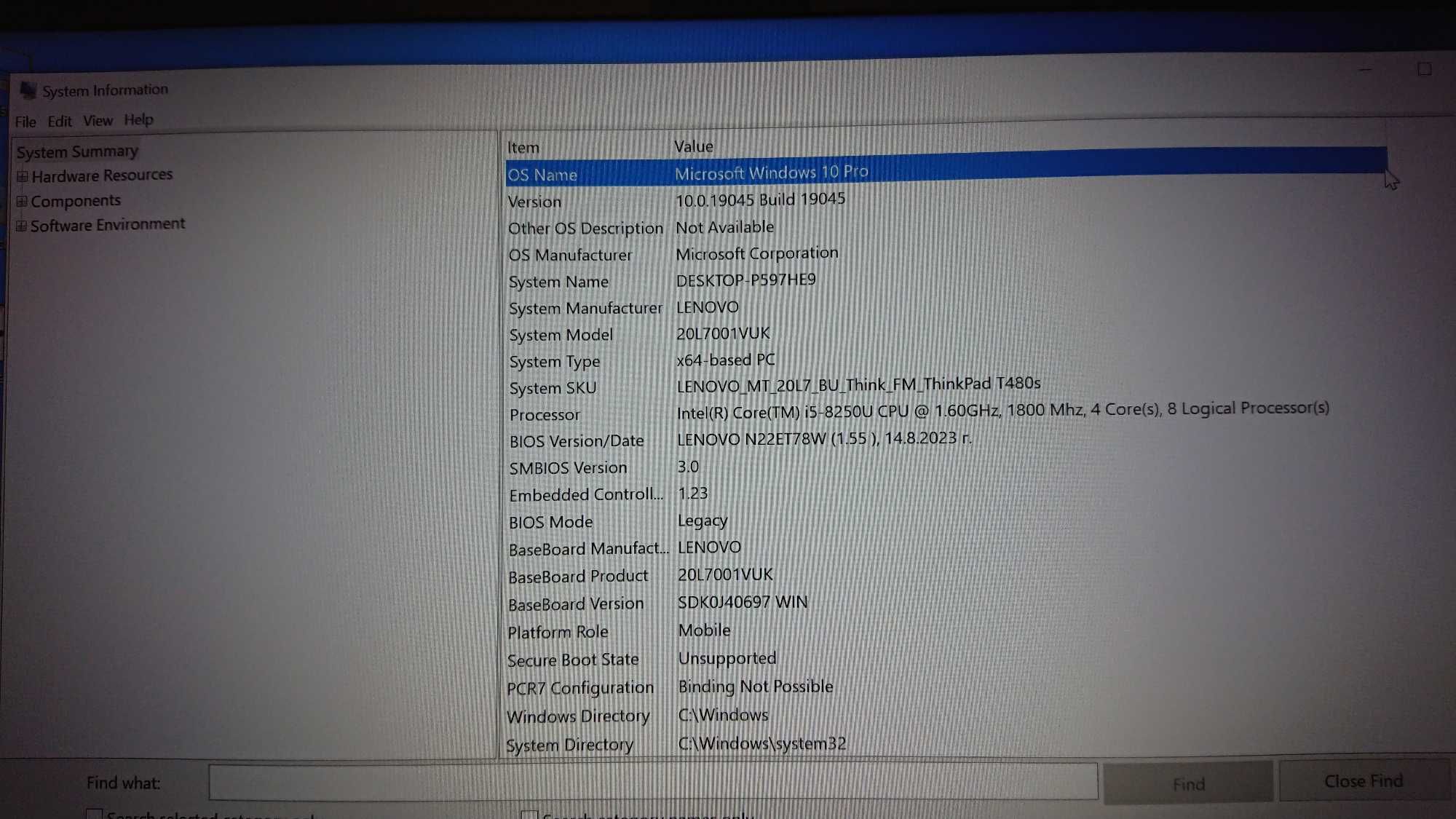Screen dimensions: 1456x819
Task: Select the System Summary category
Action: 76,150
